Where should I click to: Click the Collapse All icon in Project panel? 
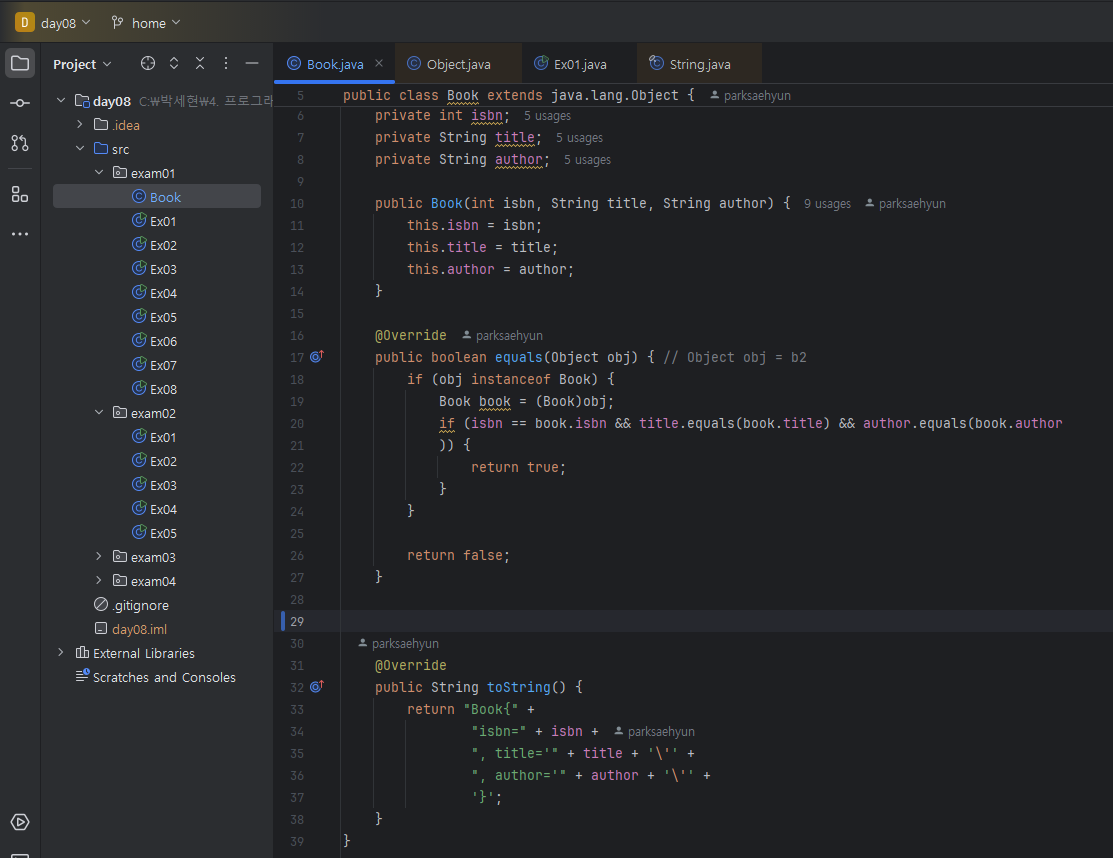tap(200, 64)
